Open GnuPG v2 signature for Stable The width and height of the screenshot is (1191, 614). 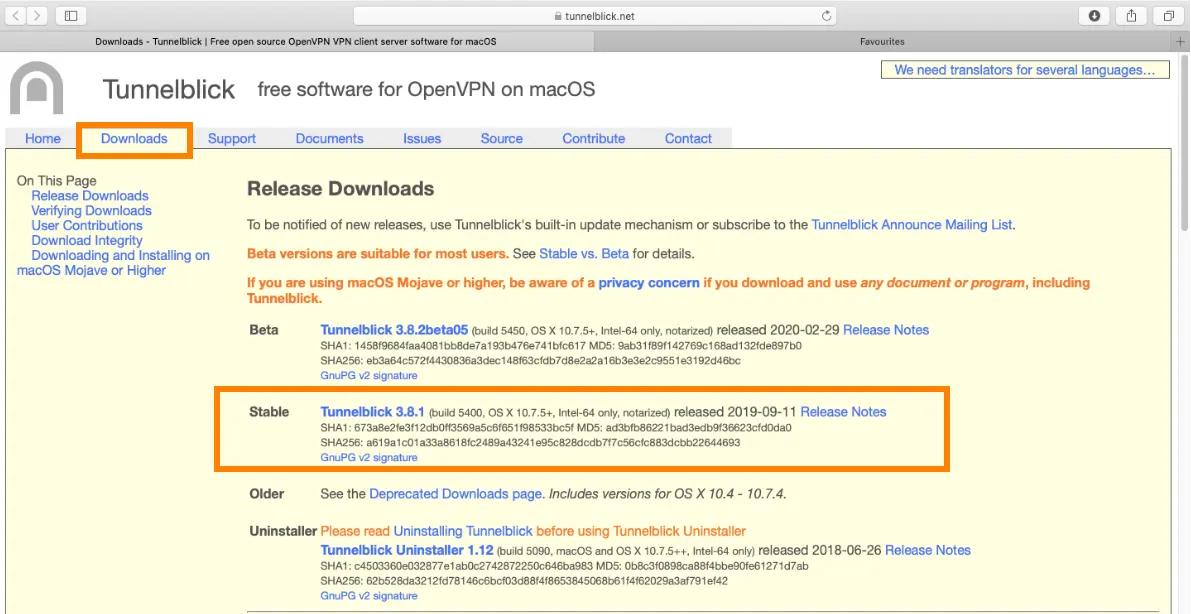tap(368, 457)
